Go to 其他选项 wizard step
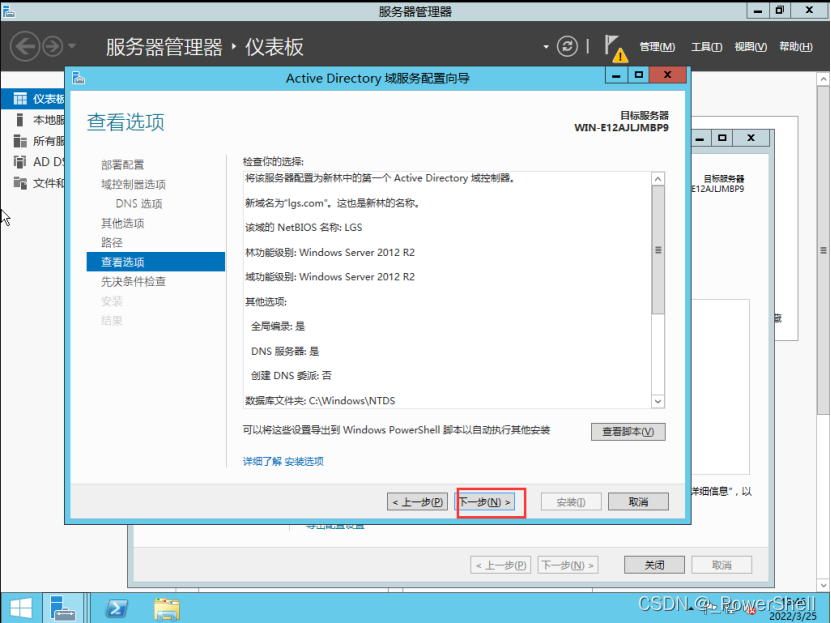The width and height of the screenshot is (831, 623). pyautogui.click(x=122, y=223)
